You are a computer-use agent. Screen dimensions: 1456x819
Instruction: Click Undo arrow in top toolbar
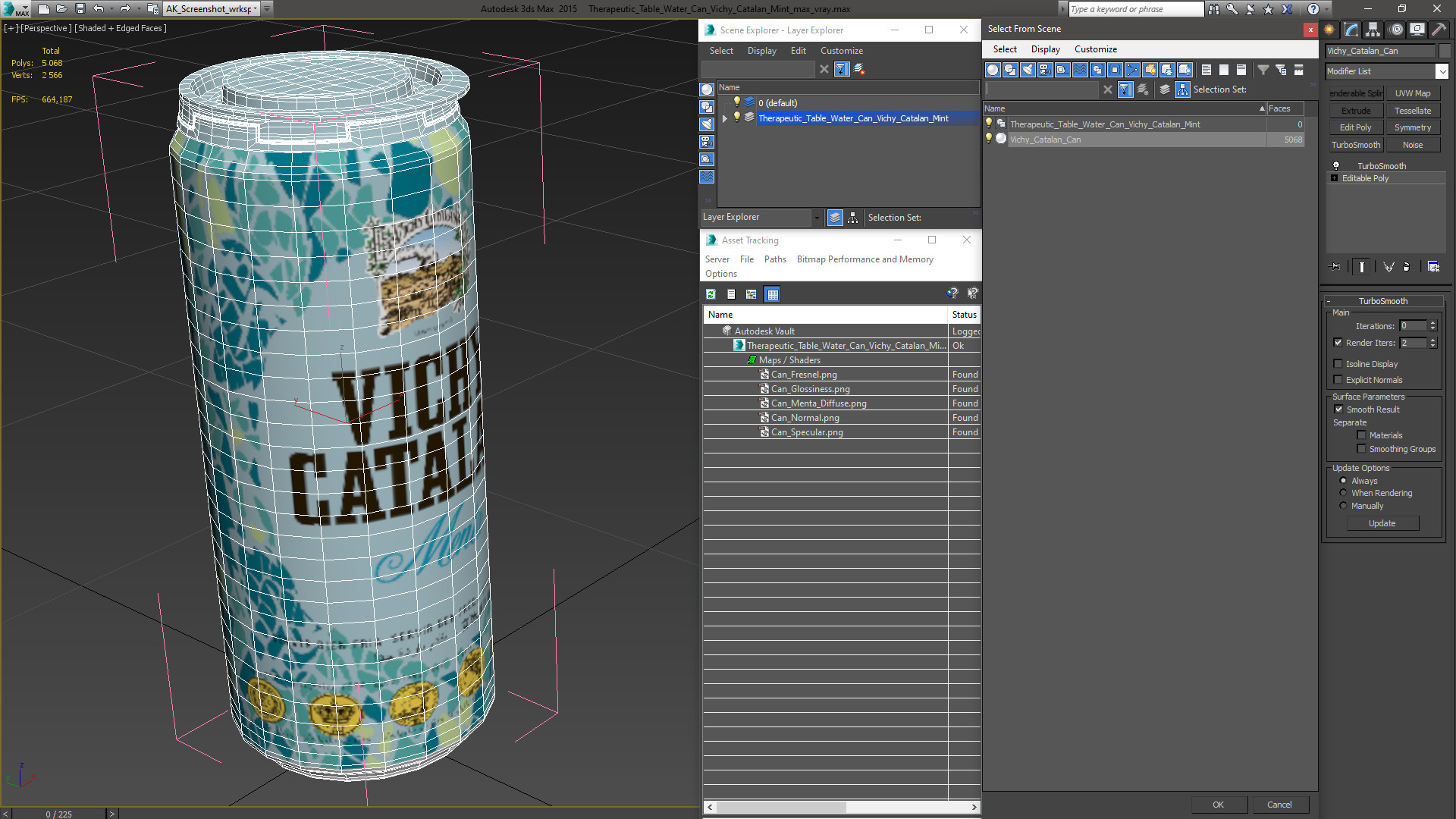pos(99,9)
